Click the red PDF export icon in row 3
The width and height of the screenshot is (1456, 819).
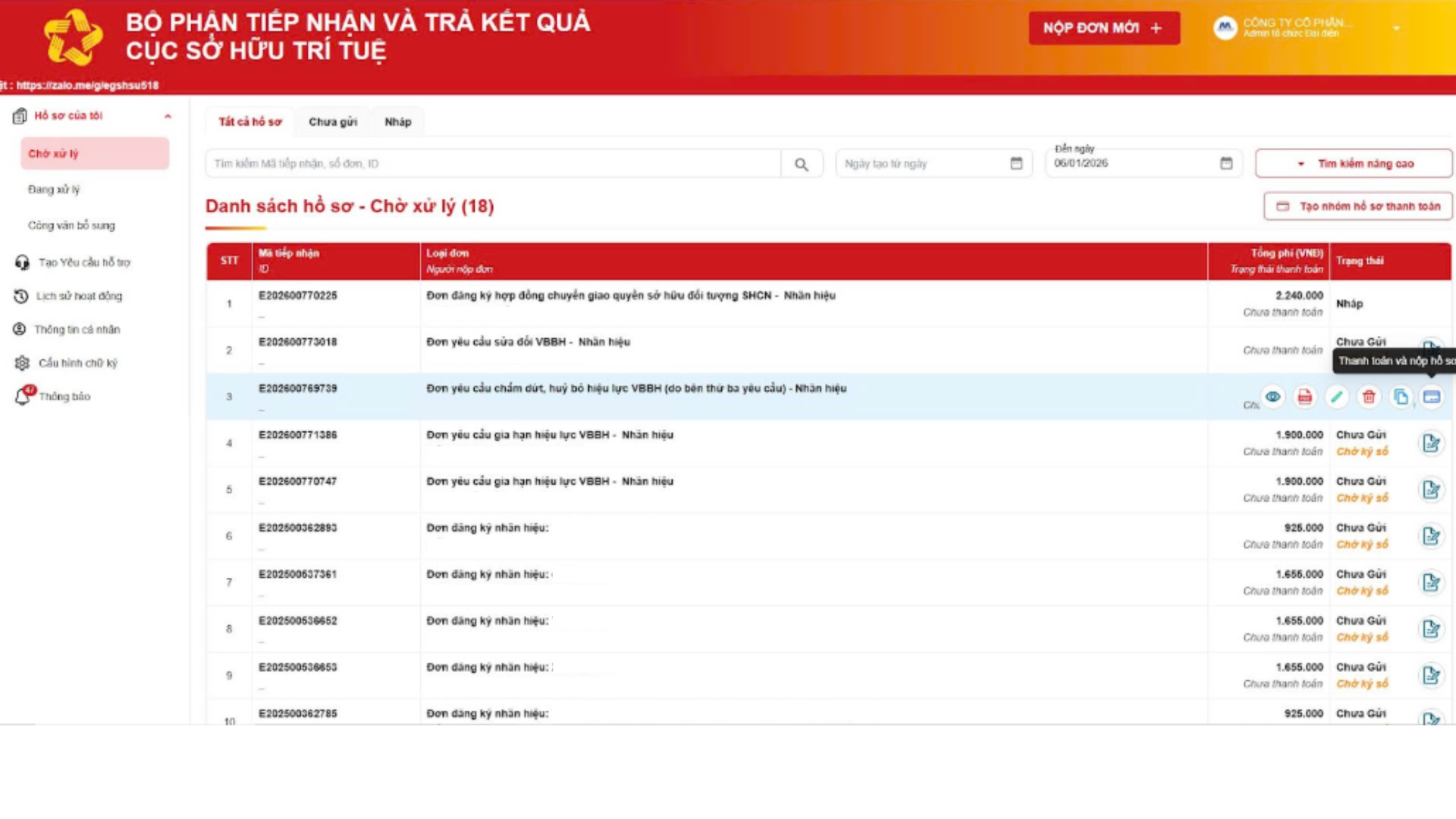pos(1304,397)
